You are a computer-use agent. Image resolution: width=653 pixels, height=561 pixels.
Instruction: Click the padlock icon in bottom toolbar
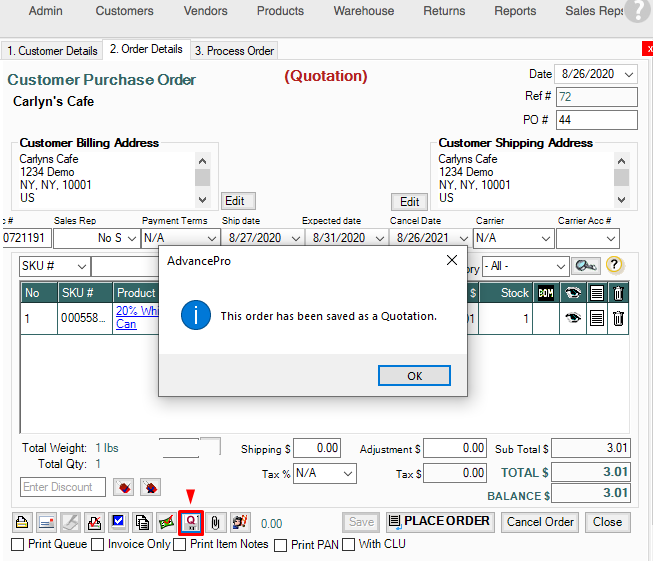(22, 522)
